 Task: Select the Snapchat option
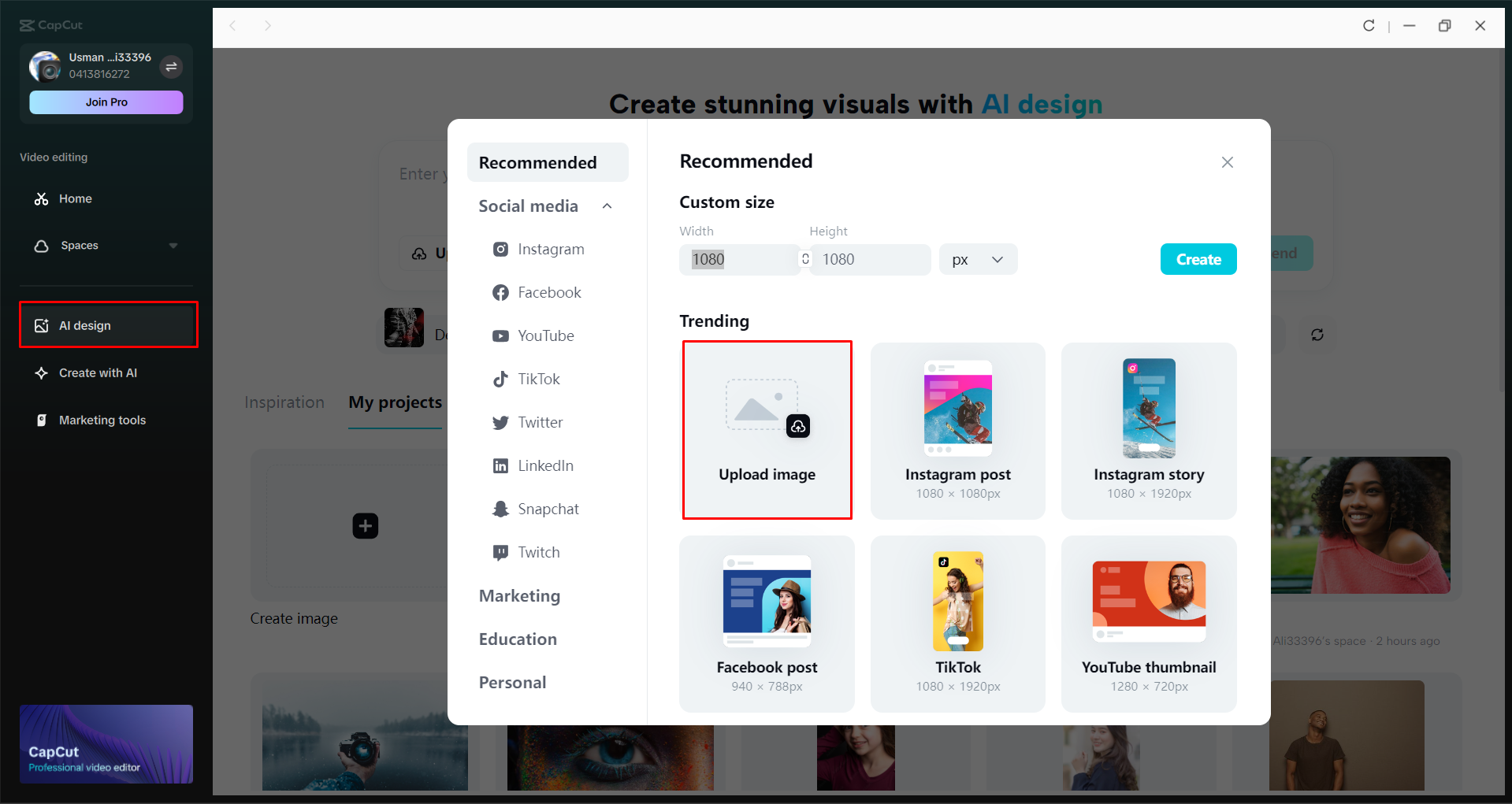548,509
